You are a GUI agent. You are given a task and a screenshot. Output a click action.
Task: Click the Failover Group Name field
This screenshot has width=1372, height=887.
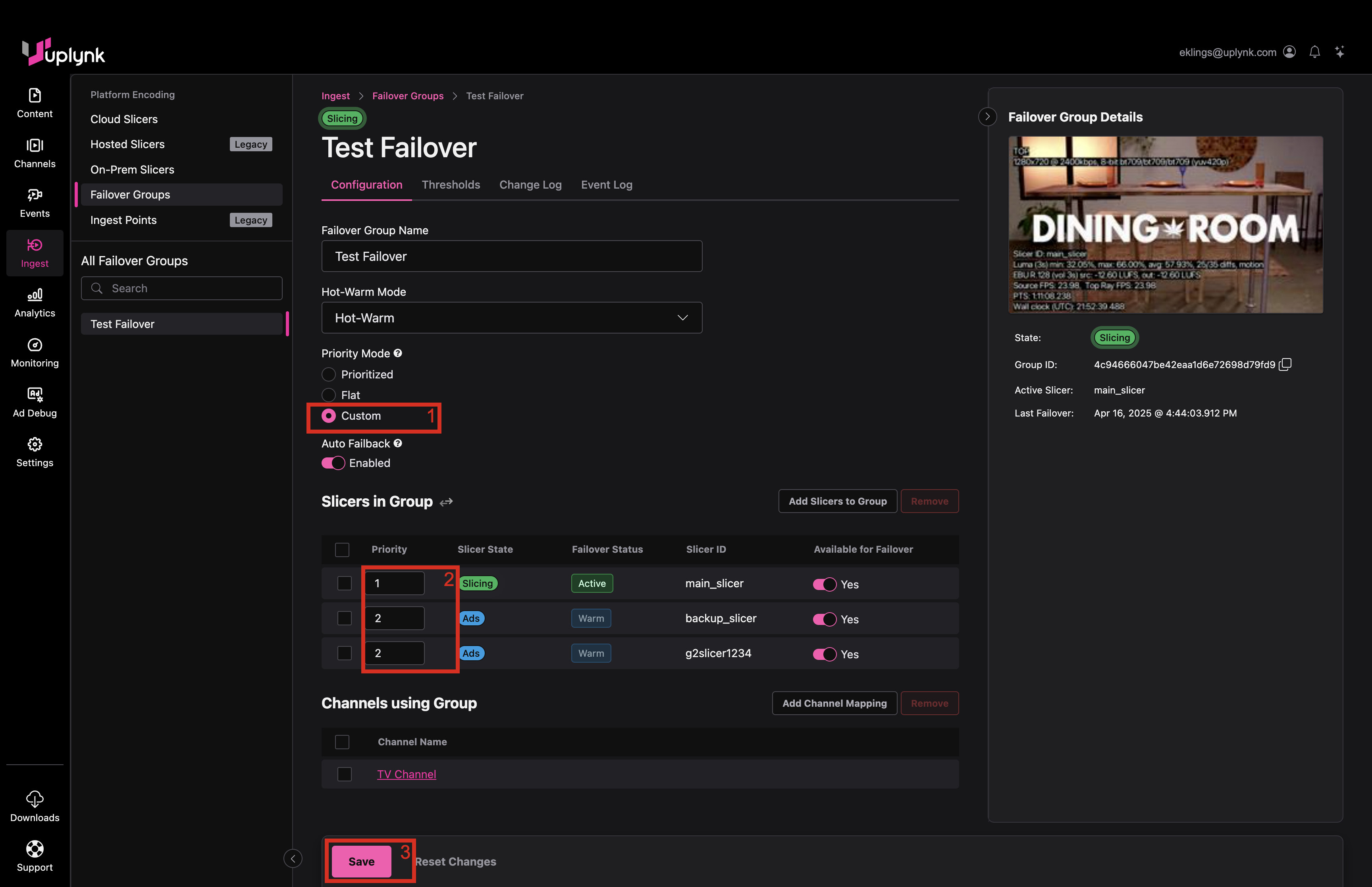click(511, 256)
